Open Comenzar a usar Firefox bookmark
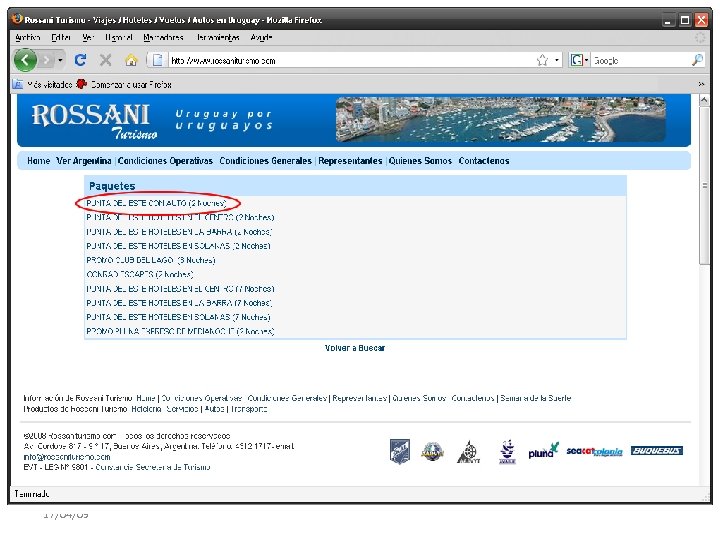Image resolution: width=720 pixels, height=540 pixels. (x=124, y=84)
